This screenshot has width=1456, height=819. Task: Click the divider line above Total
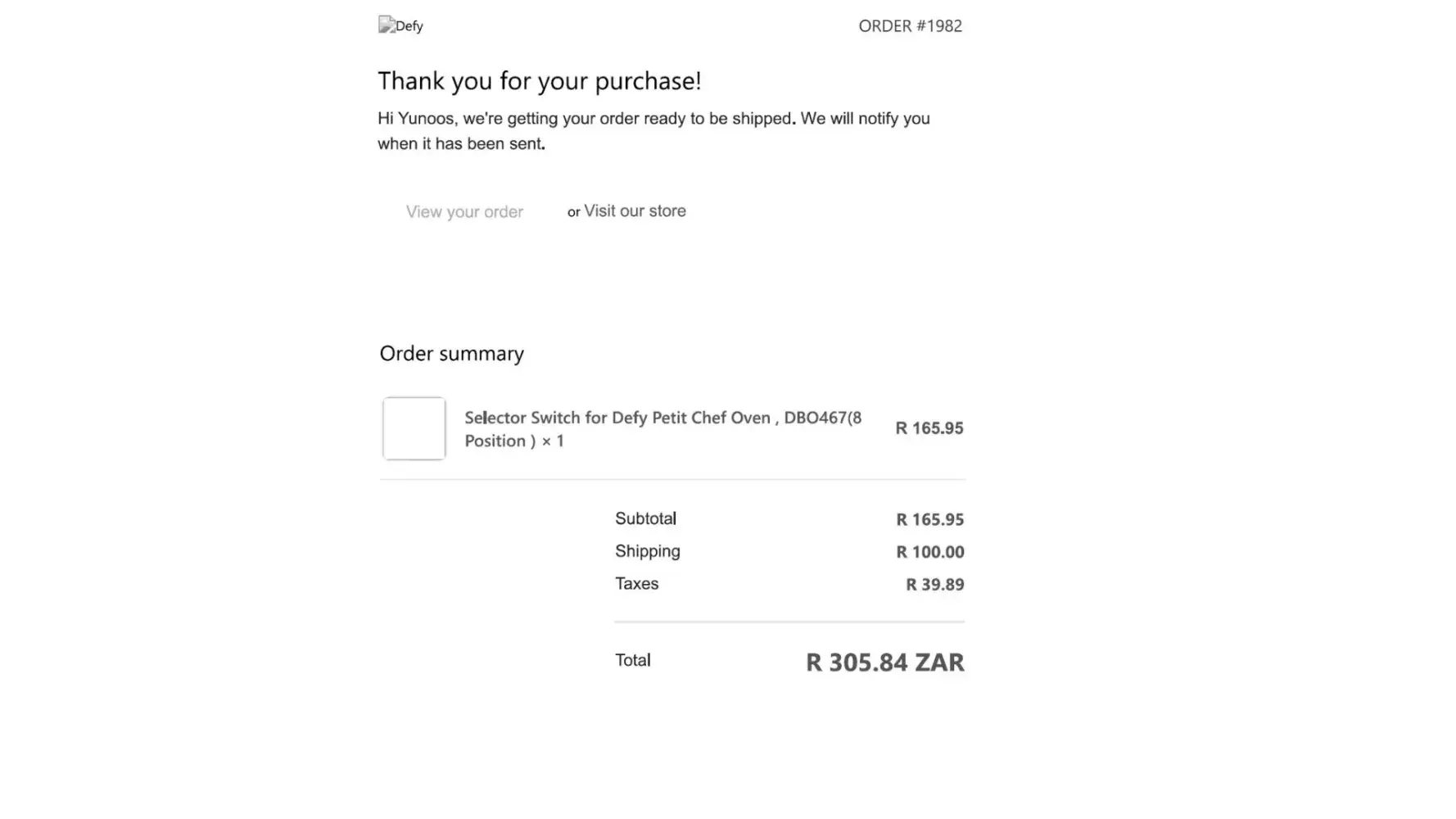(x=789, y=622)
